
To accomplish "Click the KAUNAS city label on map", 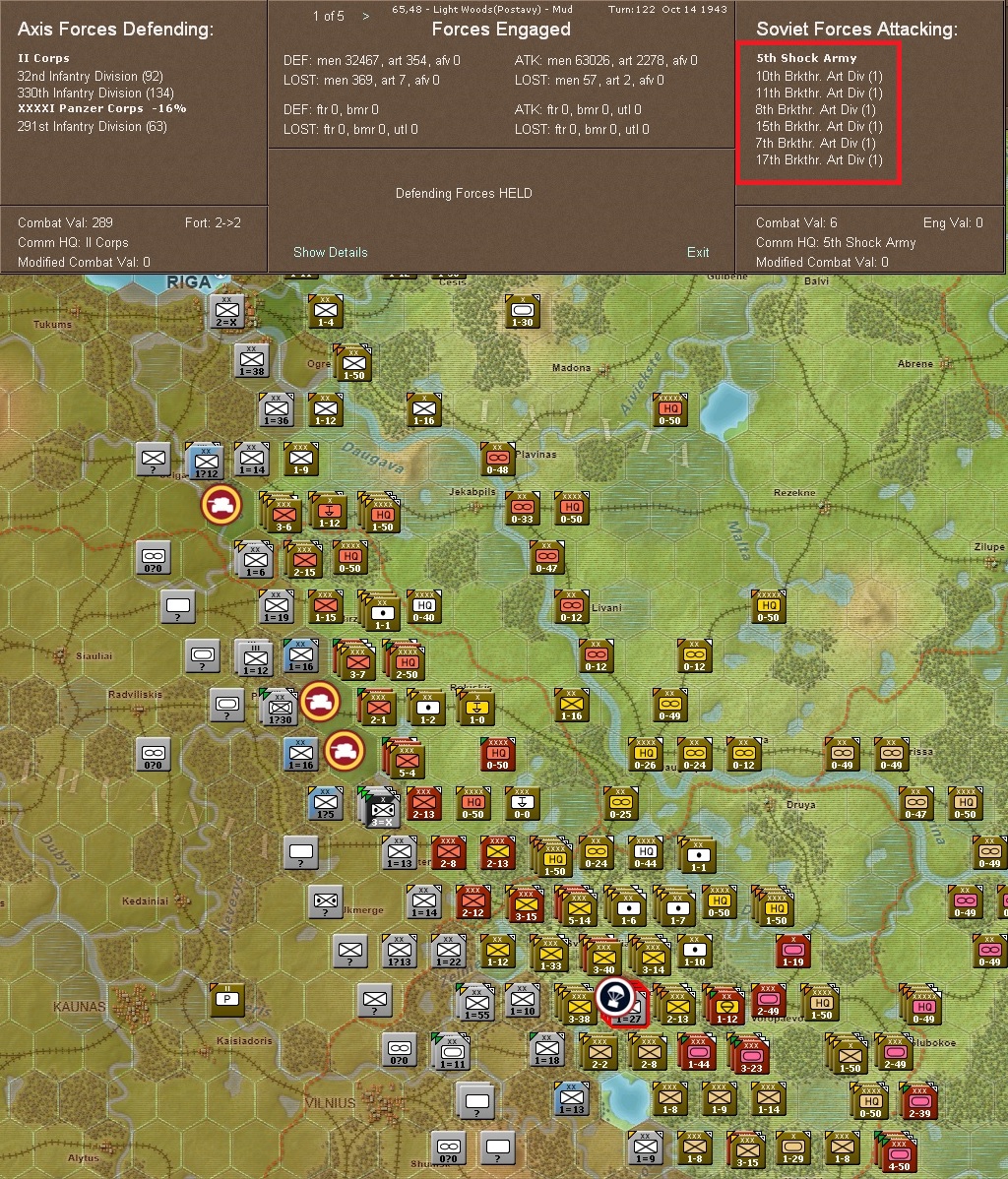I will coord(79,1006).
